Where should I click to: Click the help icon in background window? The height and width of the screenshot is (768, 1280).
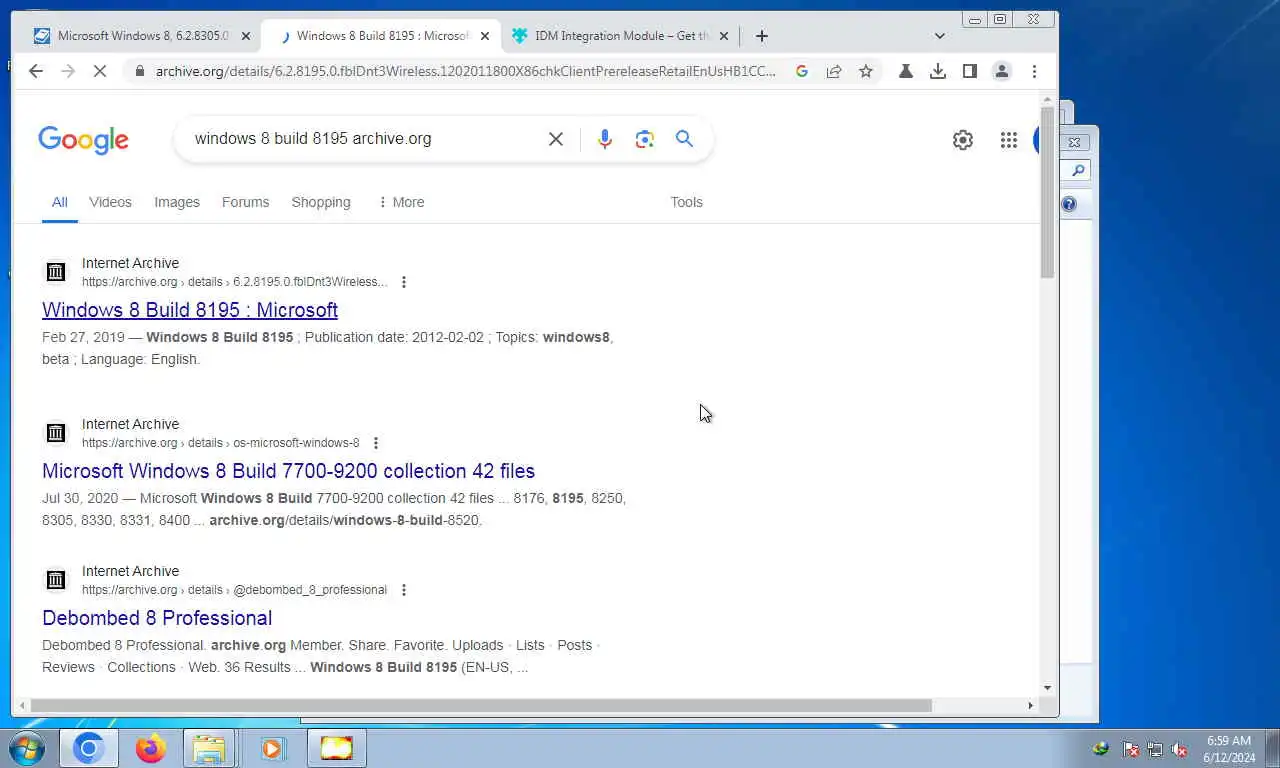pos(1069,204)
